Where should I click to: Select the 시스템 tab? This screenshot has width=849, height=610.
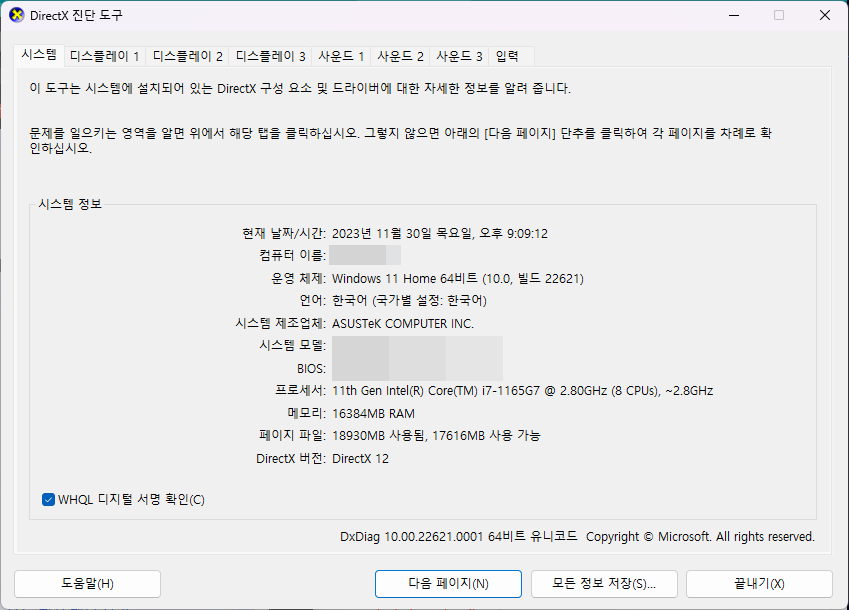coord(41,56)
